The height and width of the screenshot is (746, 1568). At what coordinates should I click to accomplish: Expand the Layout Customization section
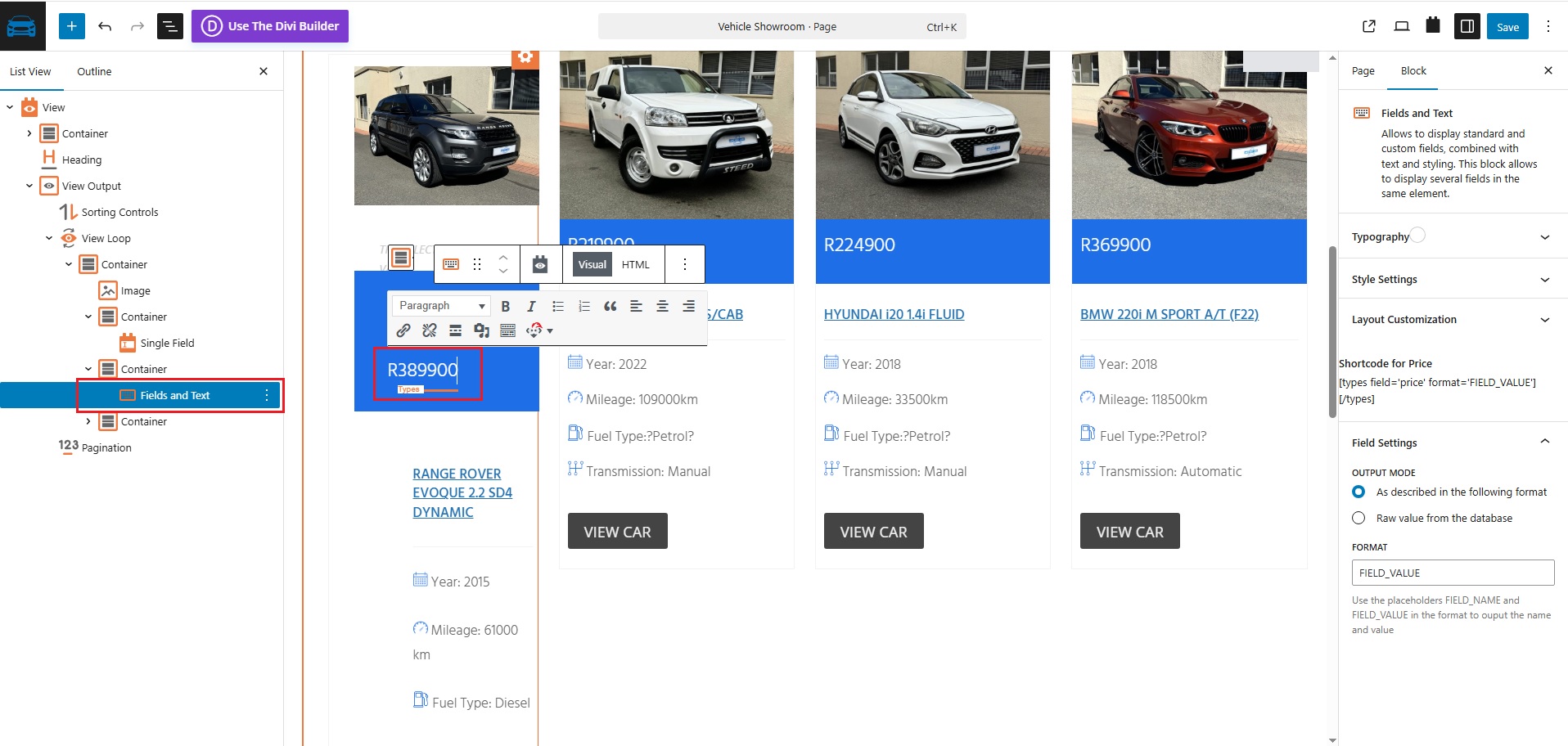tap(1453, 320)
